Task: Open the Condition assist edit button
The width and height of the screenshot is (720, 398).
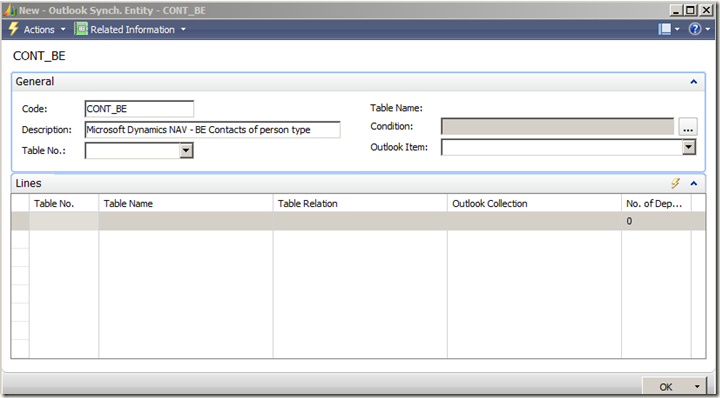Action: tap(688, 127)
